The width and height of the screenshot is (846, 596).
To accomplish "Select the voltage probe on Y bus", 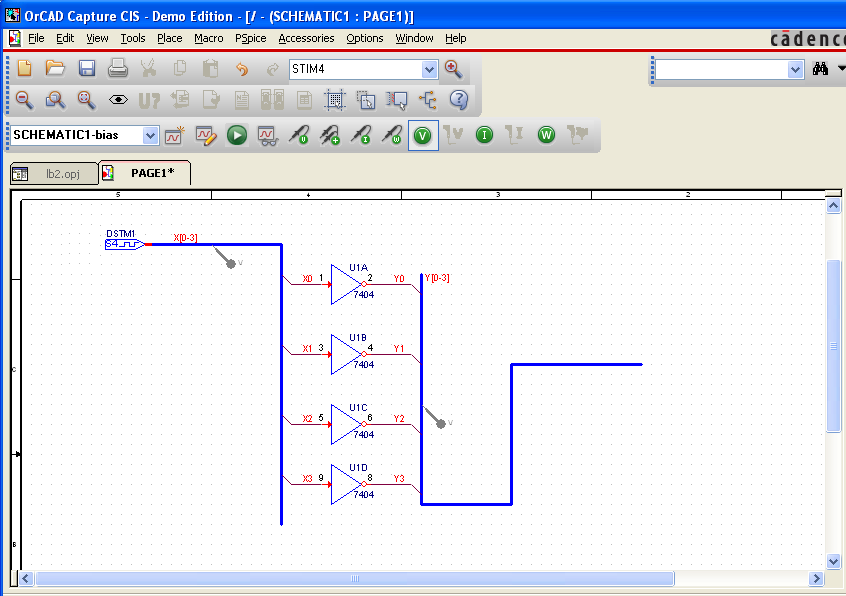I will point(436,417).
